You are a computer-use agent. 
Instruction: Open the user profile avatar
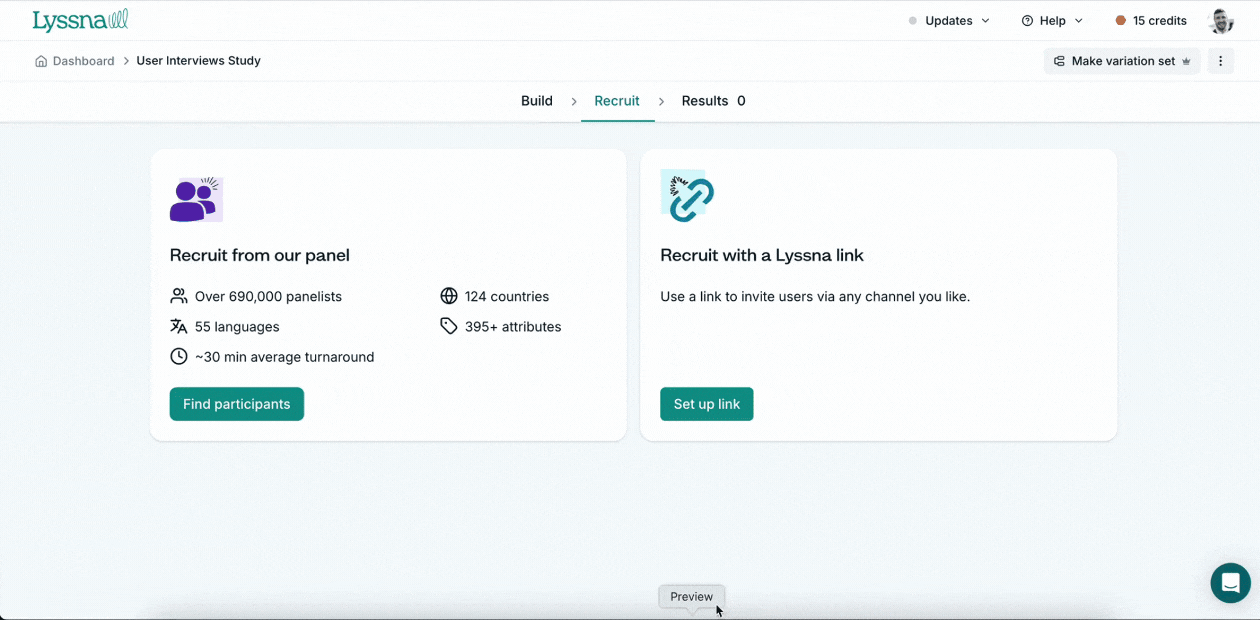click(x=1220, y=21)
